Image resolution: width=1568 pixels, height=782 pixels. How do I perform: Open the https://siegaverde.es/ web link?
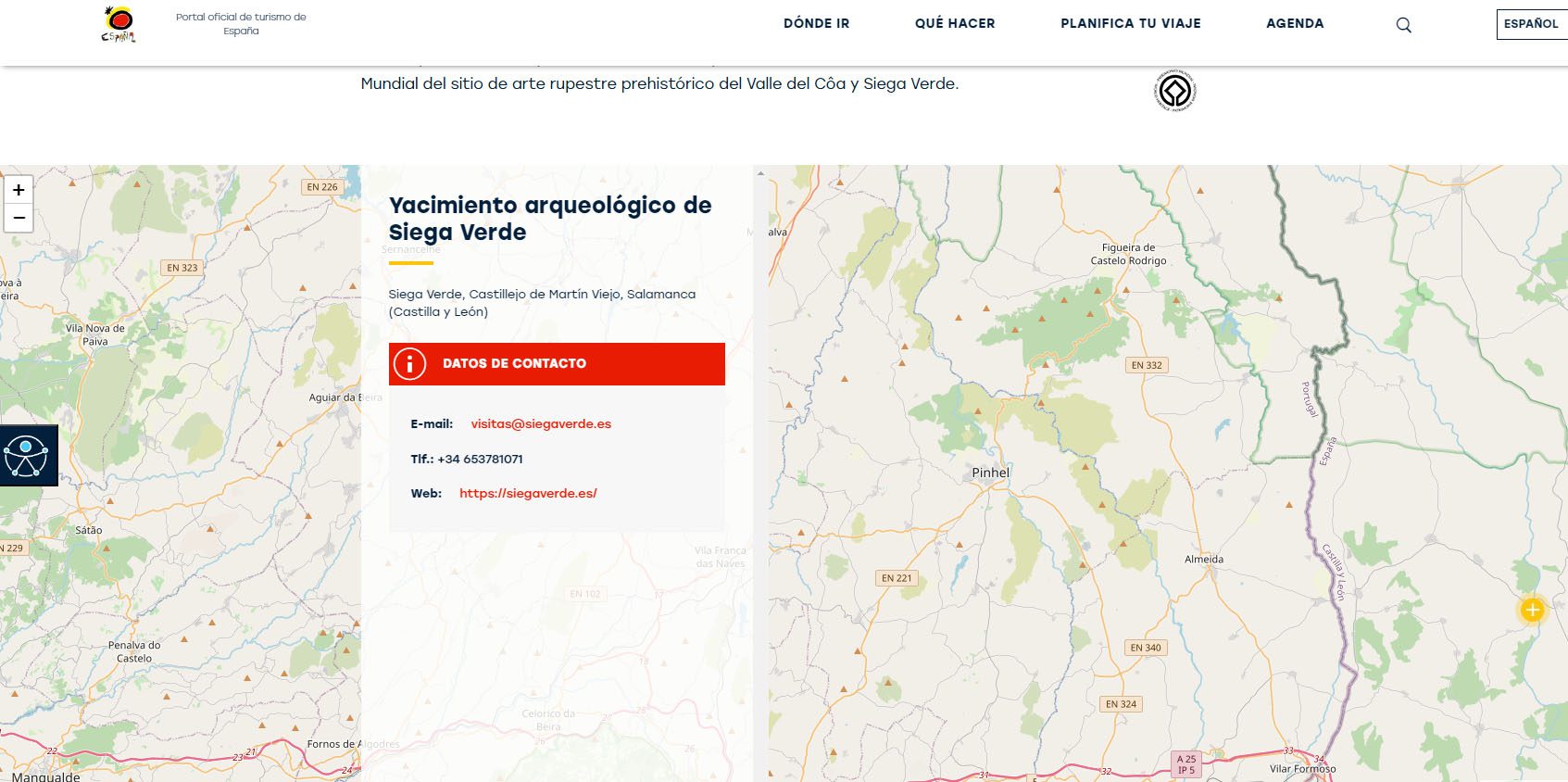pos(528,493)
